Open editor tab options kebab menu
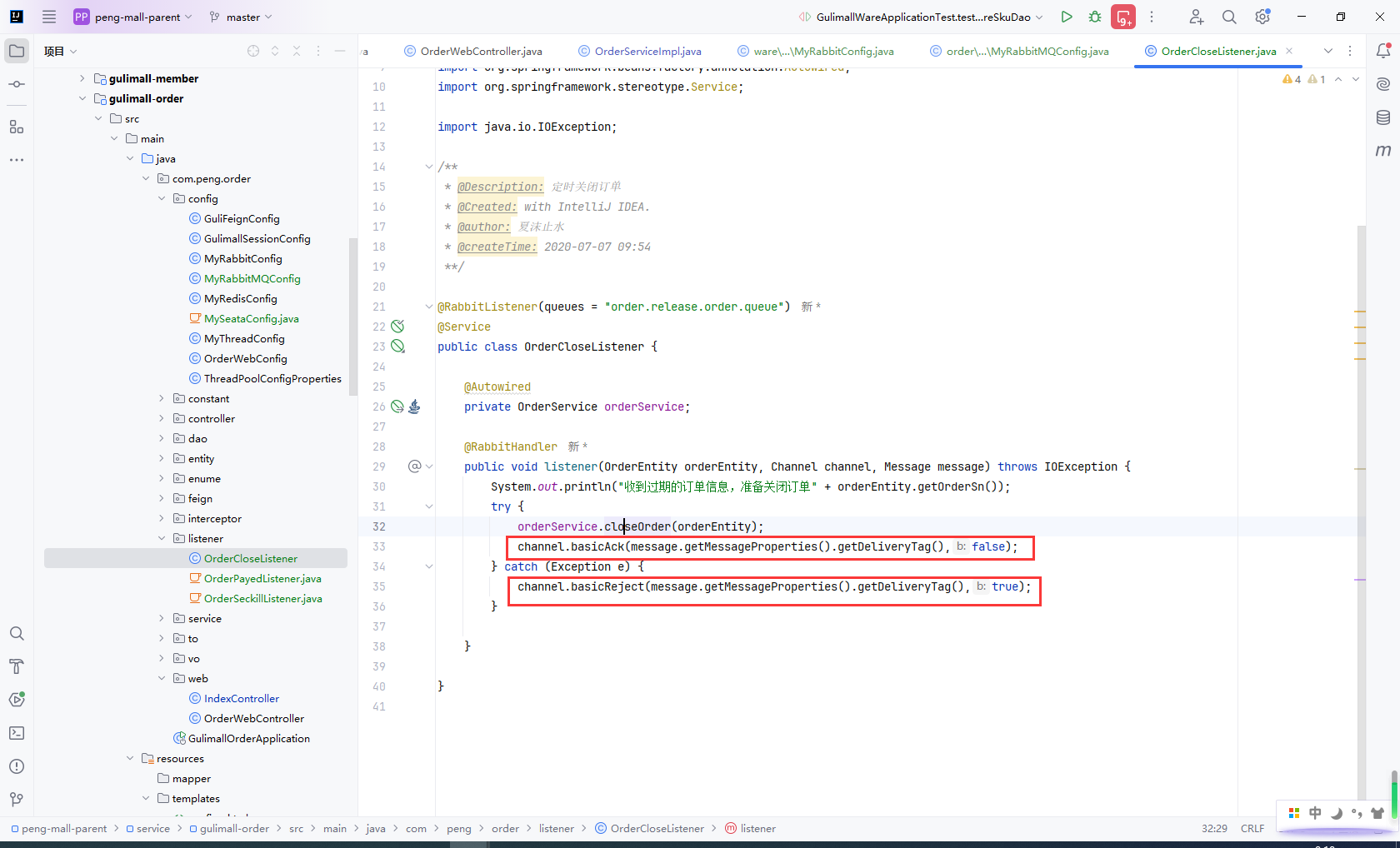The image size is (1400, 848). pos(1350,51)
